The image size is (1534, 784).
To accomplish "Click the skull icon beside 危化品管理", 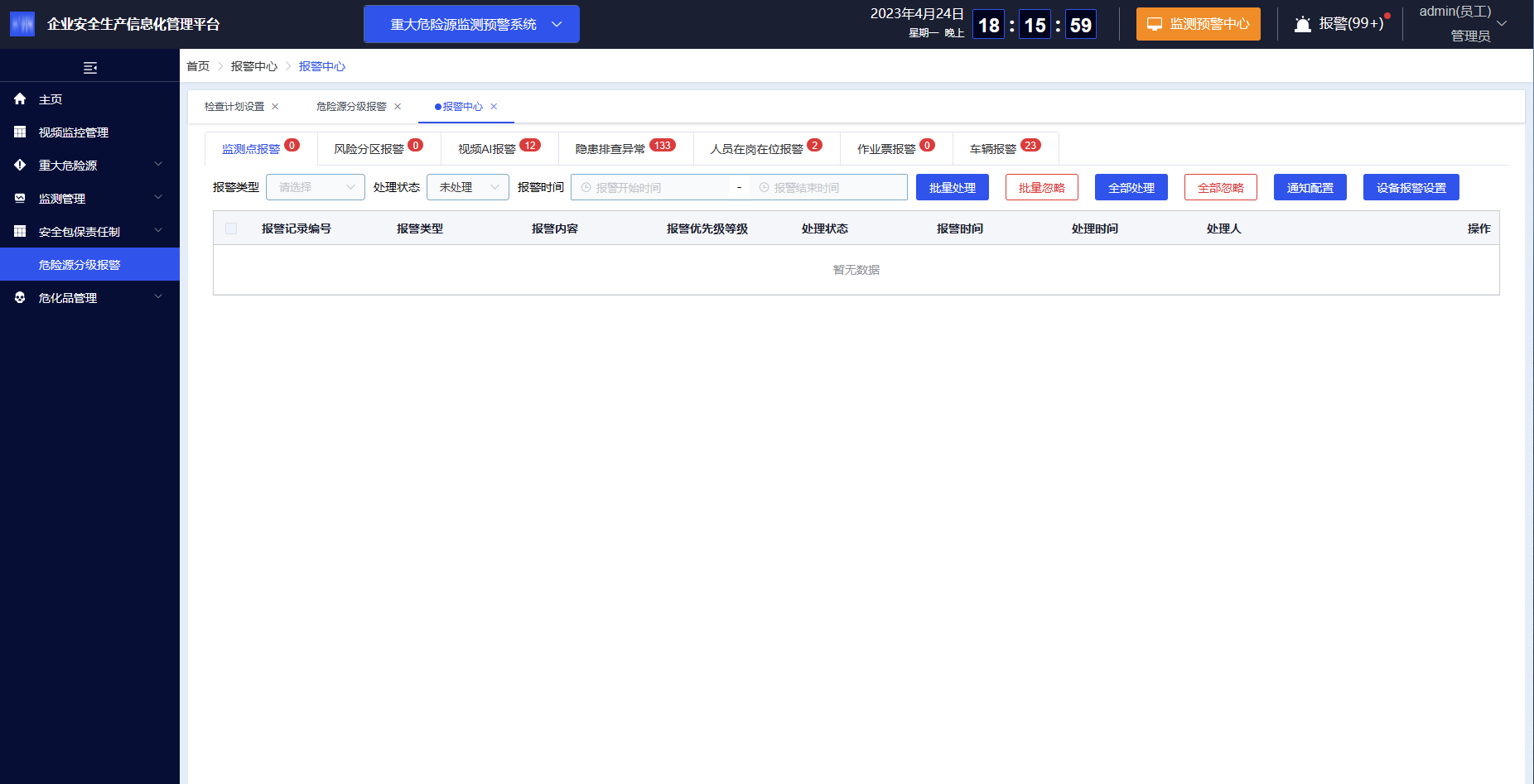I will click(20, 298).
